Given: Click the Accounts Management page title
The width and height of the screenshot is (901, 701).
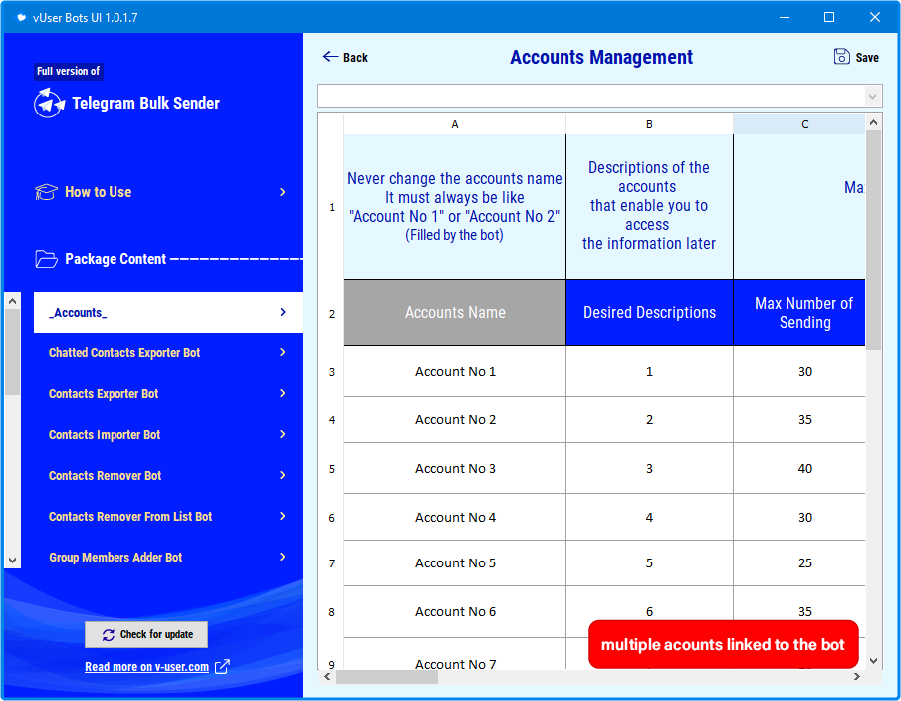Looking at the screenshot, I should (602, 57).
